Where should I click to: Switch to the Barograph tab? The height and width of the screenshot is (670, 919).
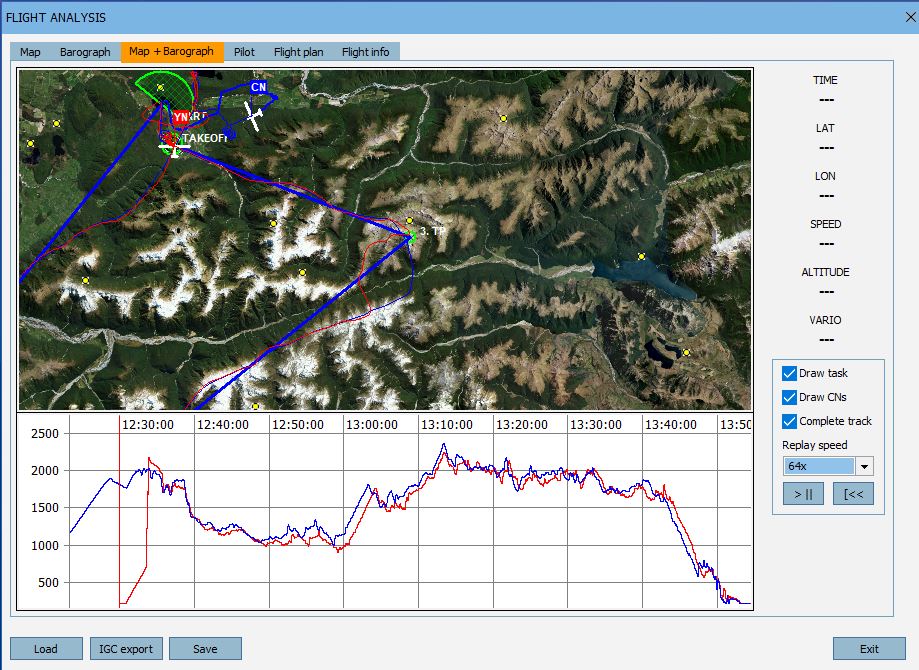click(x=85, y=52)
